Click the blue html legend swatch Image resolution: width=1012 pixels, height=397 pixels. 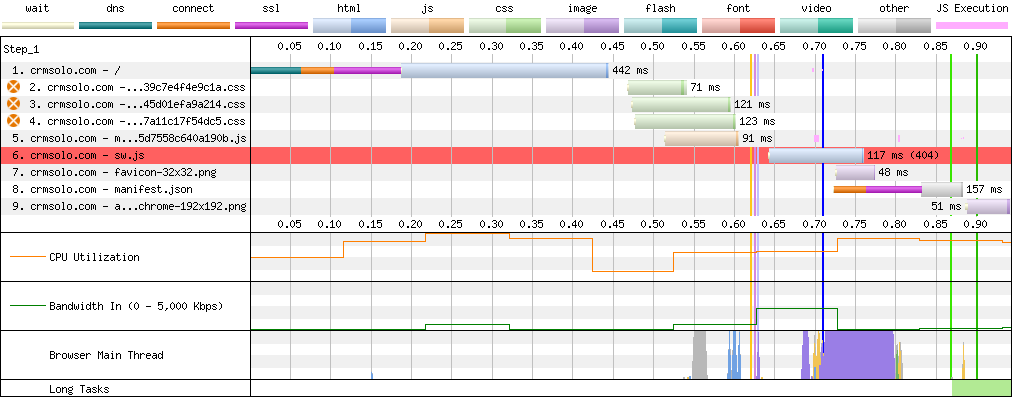pyautogui.click(x=349, y=26)
